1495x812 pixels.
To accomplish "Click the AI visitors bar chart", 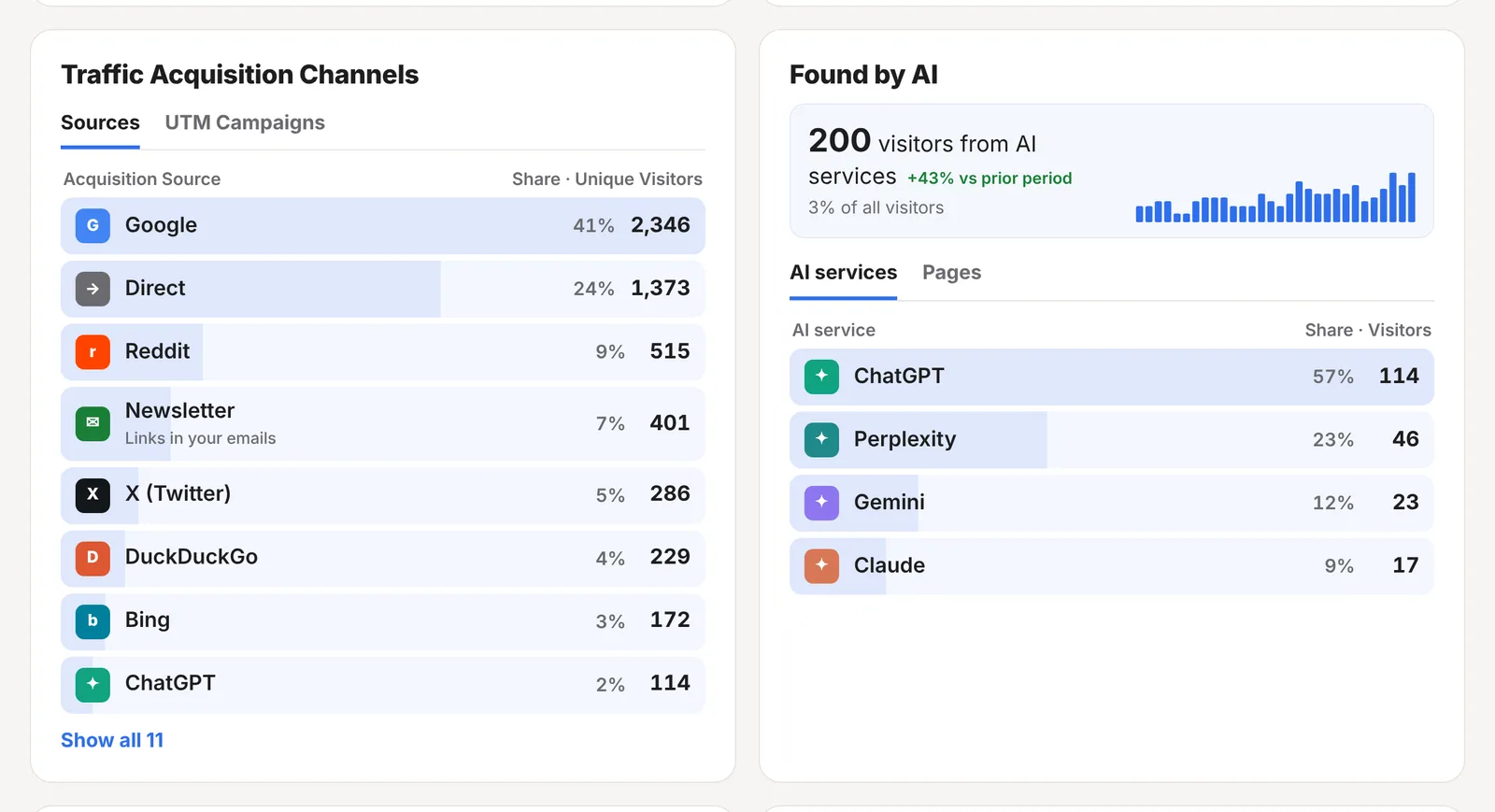I will [x=1275, y=196].
